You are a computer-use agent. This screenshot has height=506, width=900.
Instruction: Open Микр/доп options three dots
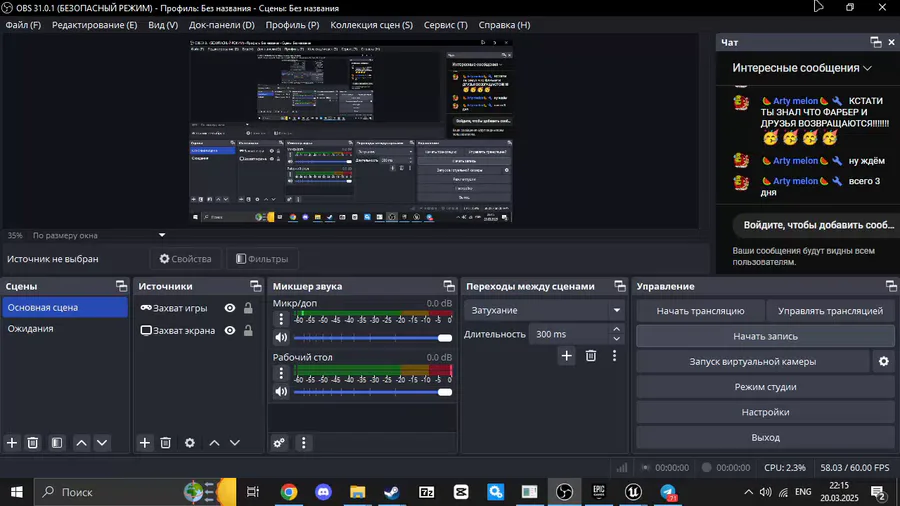pyautogui.click(x=281, y=319)
